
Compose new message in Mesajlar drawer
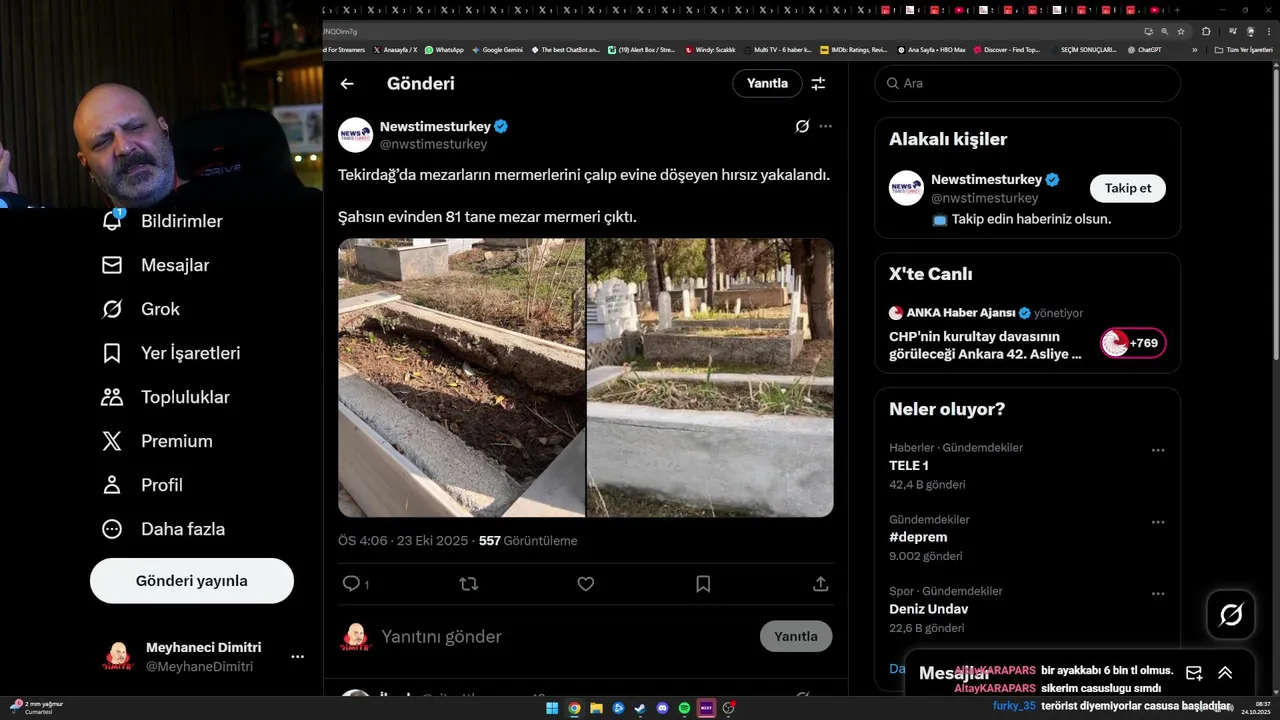pos(1194,673)
